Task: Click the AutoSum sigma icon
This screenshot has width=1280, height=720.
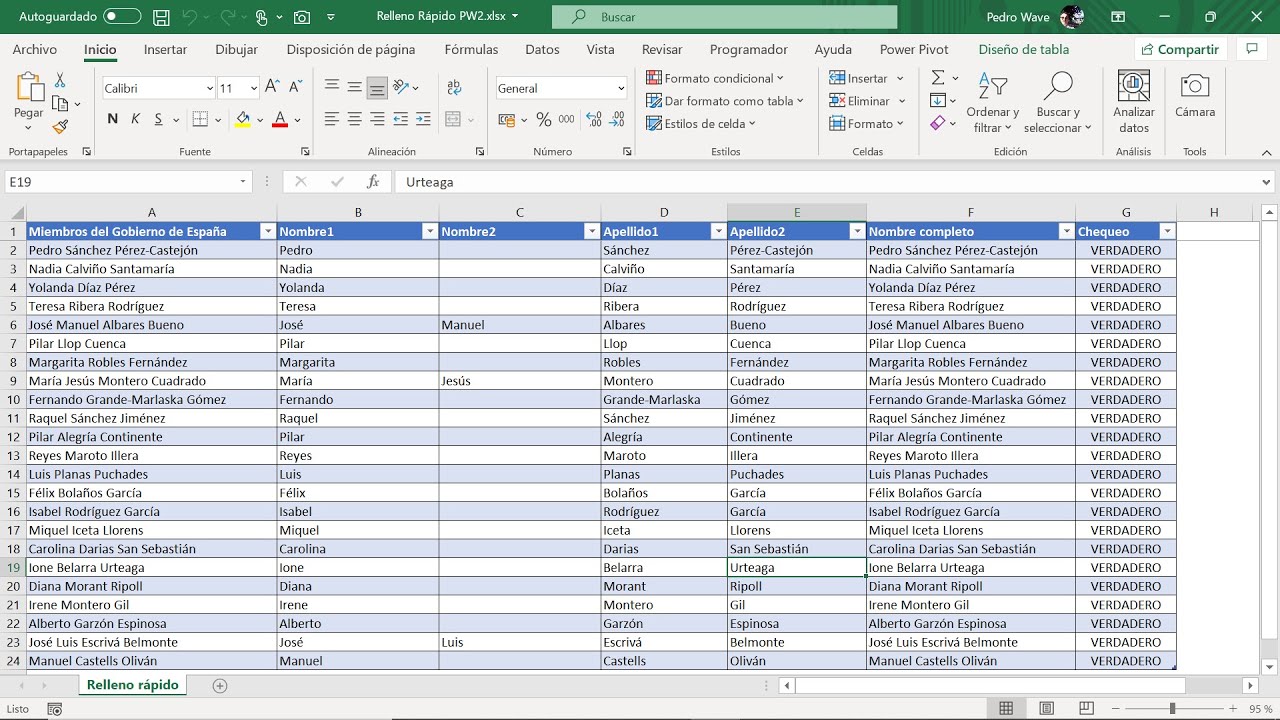Action: coord(938,77)
